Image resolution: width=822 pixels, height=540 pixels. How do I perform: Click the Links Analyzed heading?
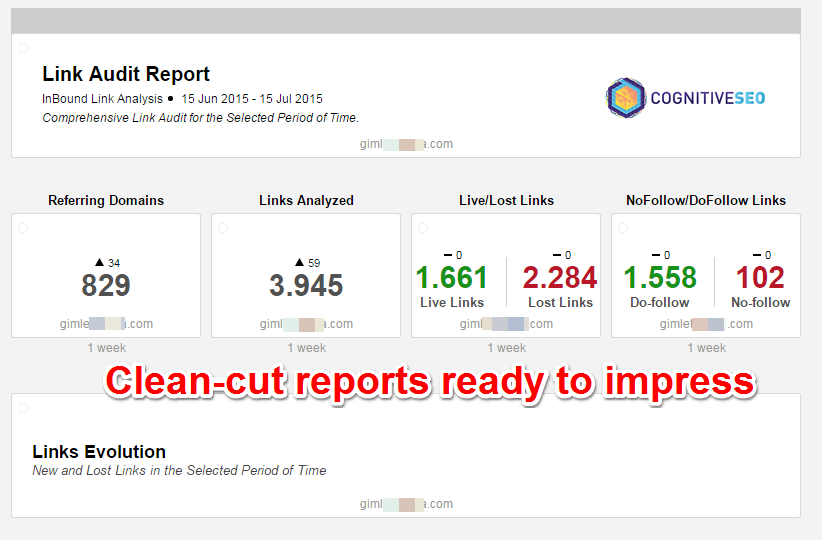pos(306,200)
